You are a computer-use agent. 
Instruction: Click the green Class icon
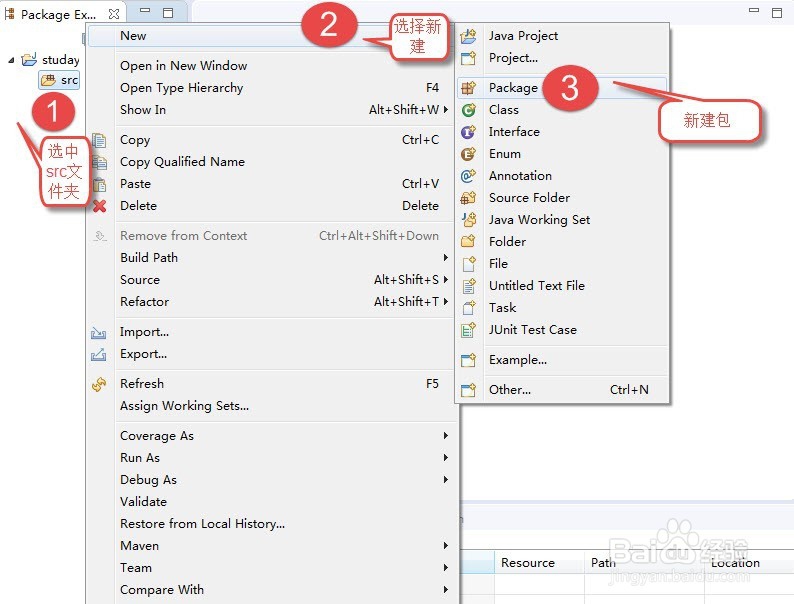pyautogui.click(x=468, y=110)
